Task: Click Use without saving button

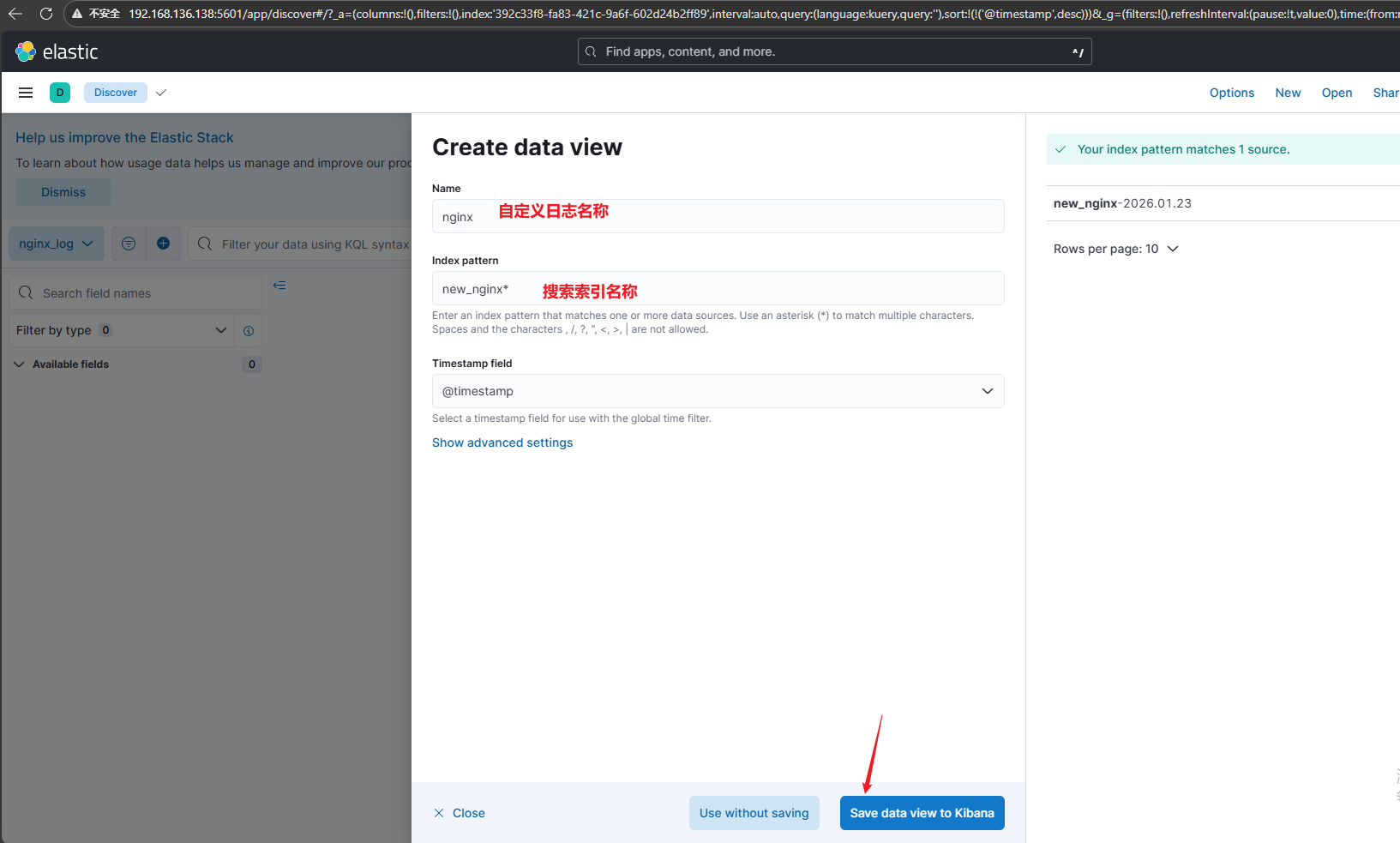Action: [x=754, y=813]
